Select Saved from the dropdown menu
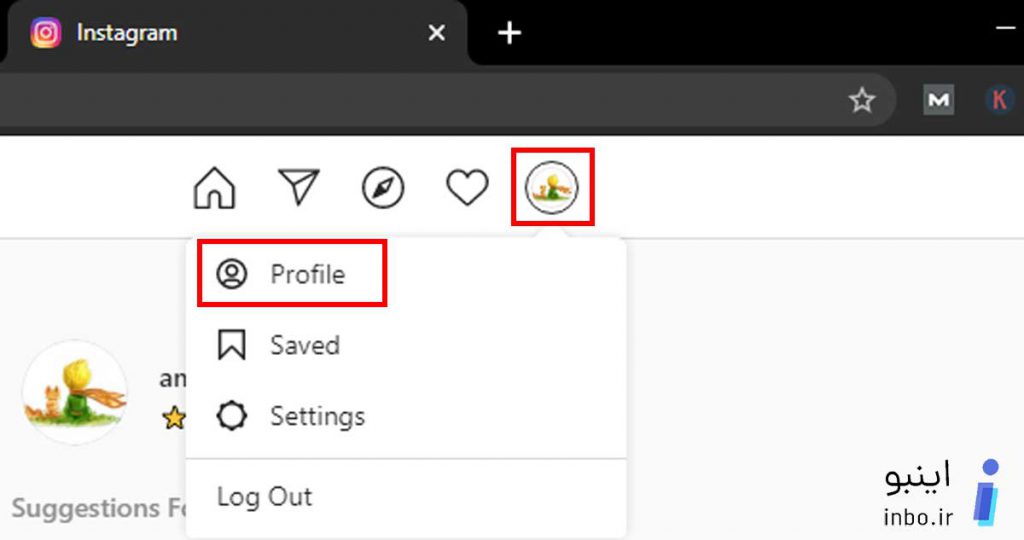 pyautogui.click(x=406, y=345)
